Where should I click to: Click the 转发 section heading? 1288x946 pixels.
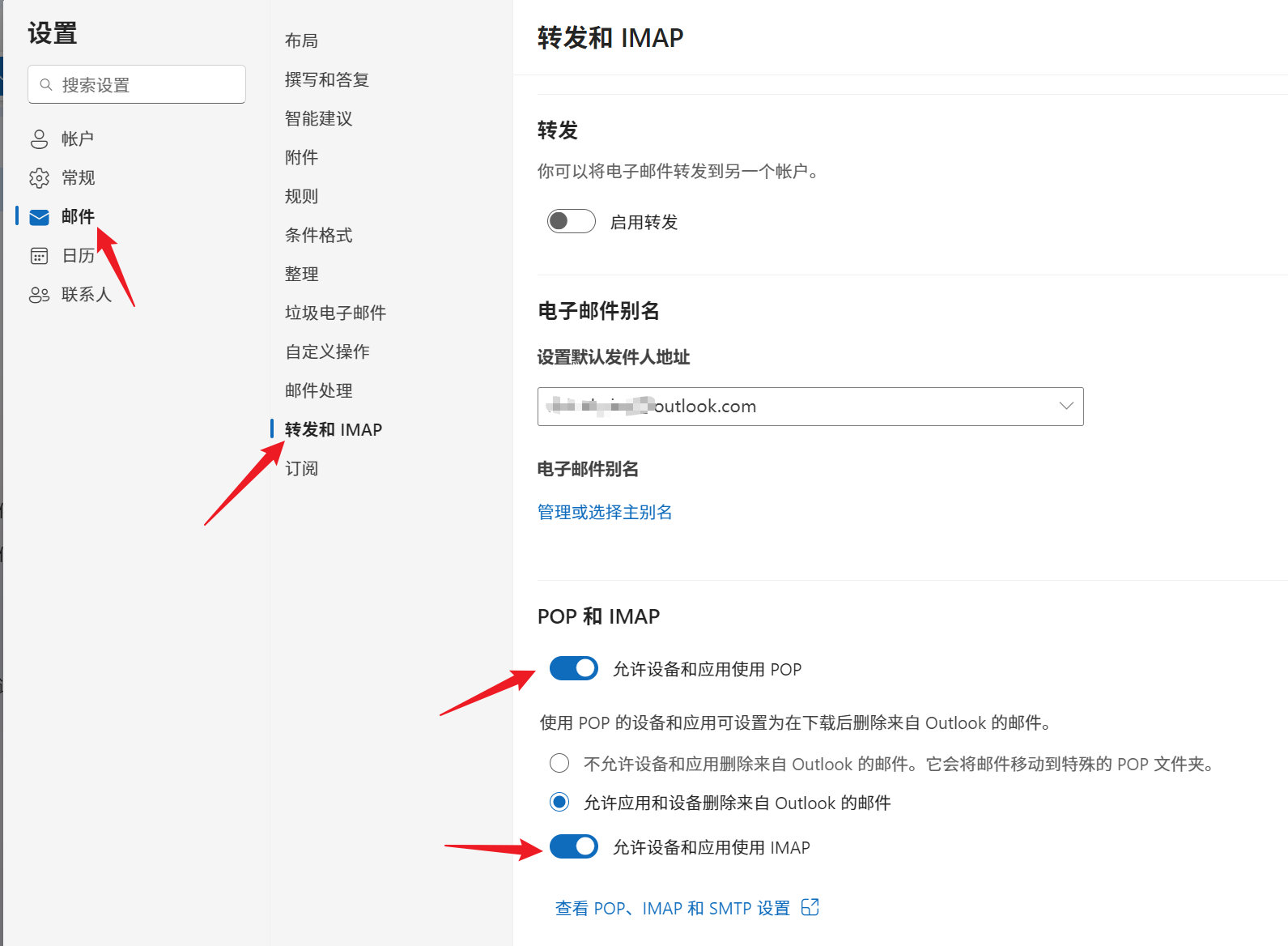tap(558, 130)
